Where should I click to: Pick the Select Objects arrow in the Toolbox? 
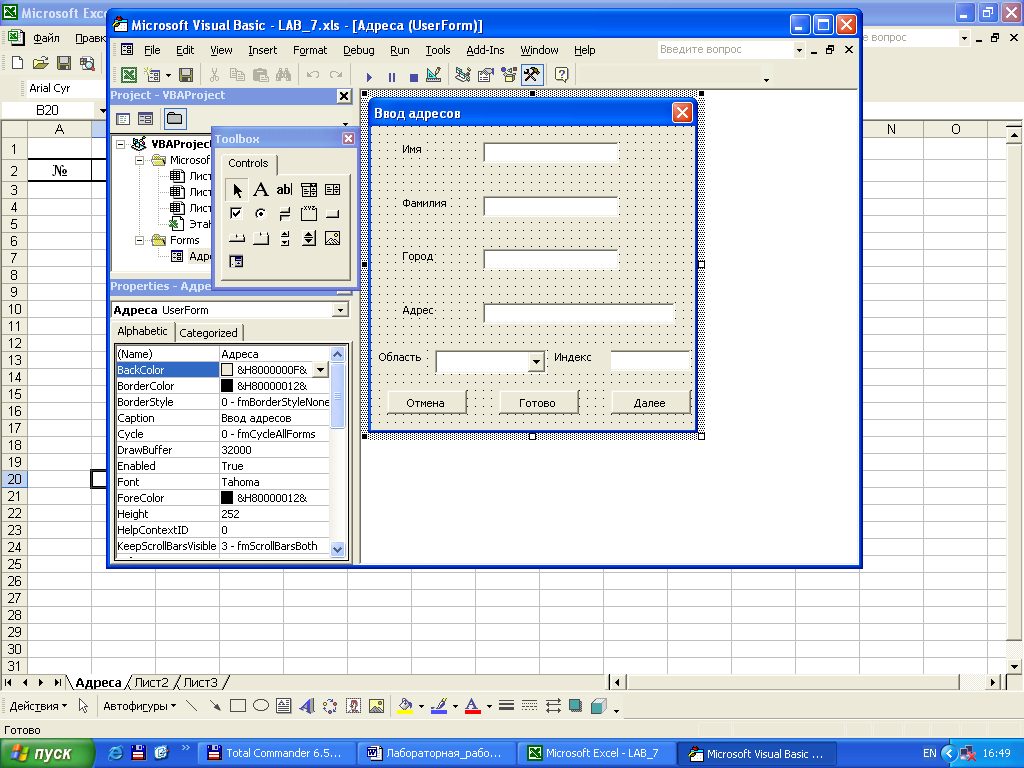click(x=236, y=190)
